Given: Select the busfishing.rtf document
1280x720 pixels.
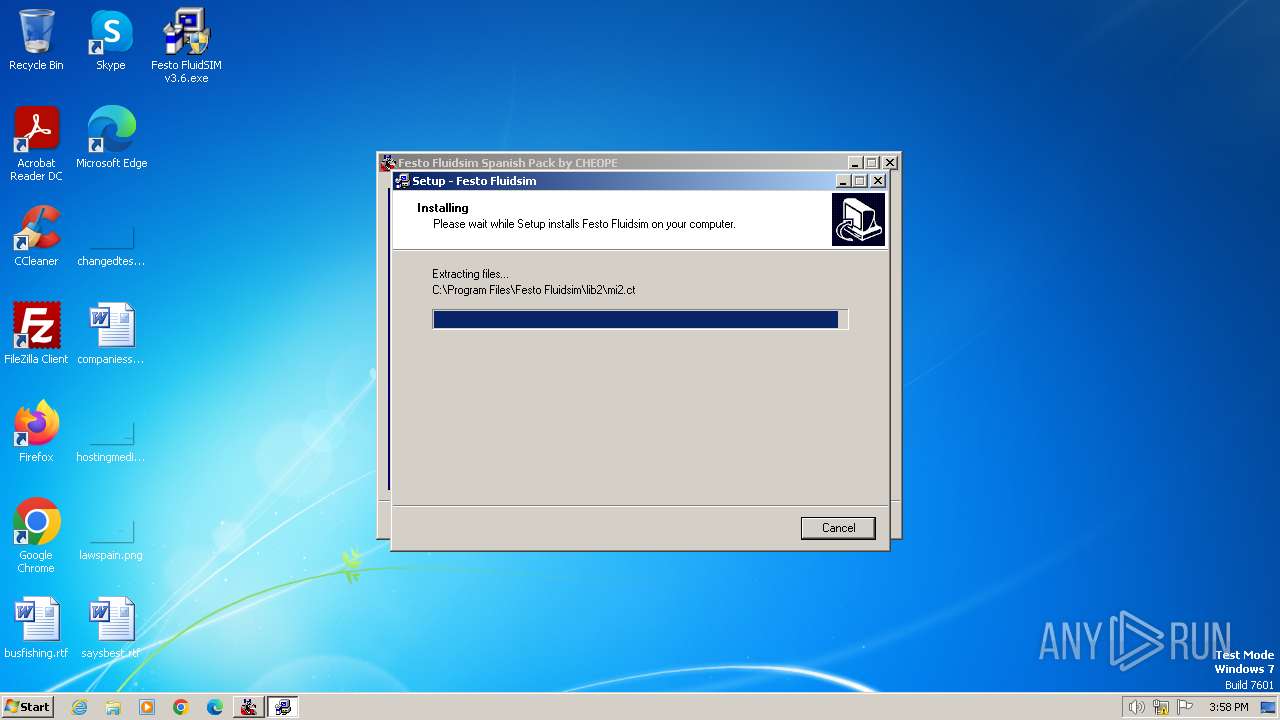Looking at the screenshot, I should tap(36, 628).
